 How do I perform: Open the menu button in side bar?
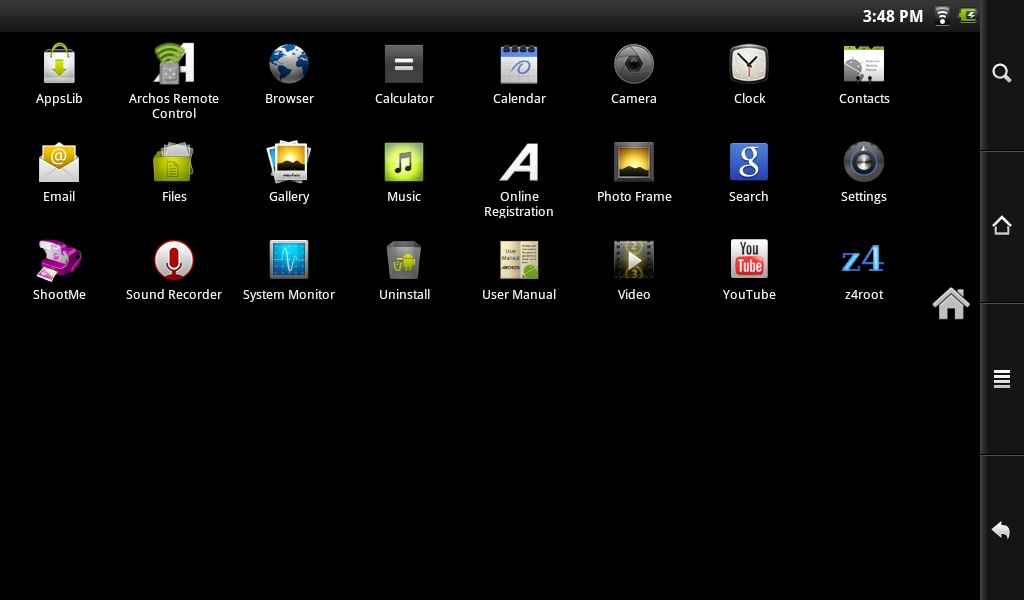[1002, 379]
